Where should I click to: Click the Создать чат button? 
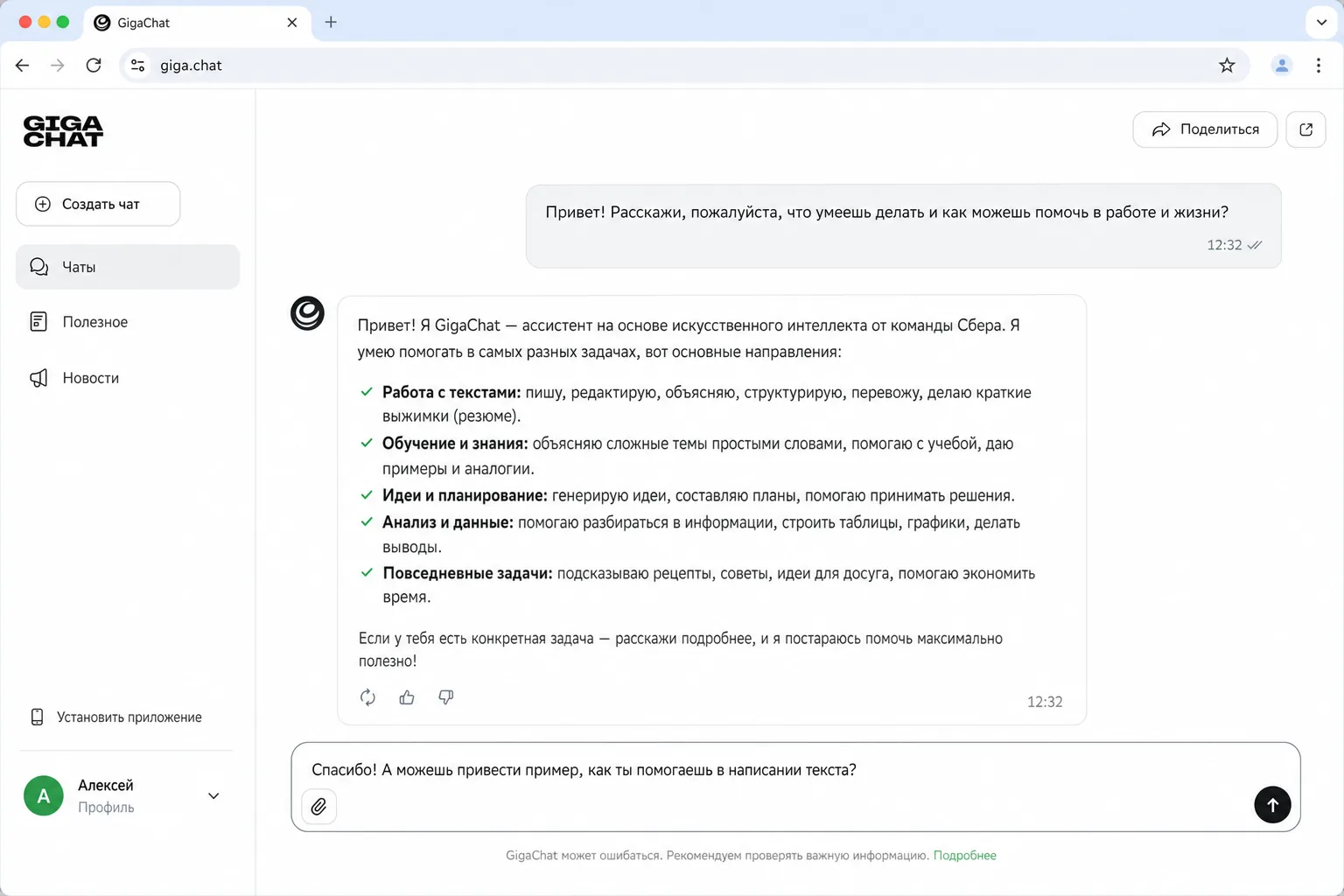(98, 204)
